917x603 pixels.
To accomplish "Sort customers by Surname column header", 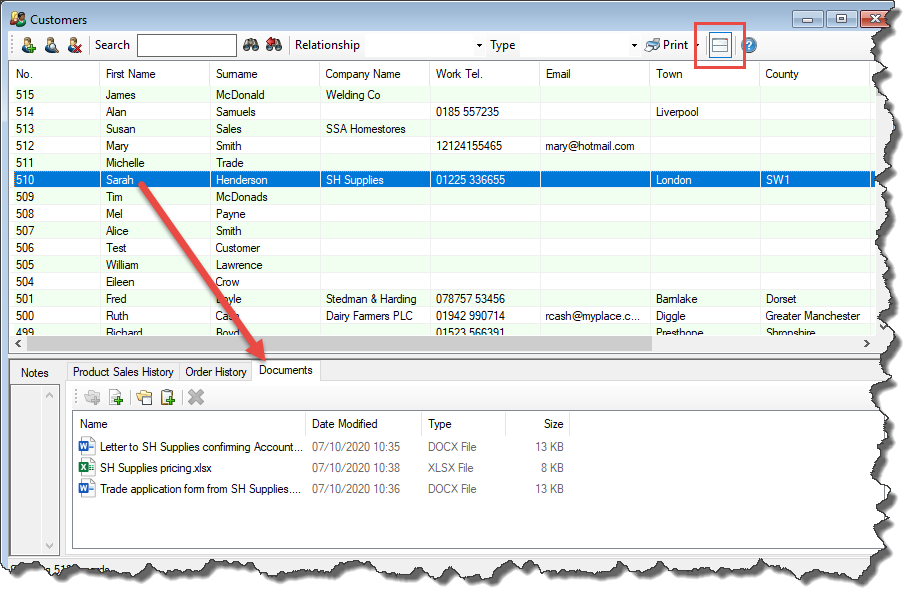I will click(236, 74).
